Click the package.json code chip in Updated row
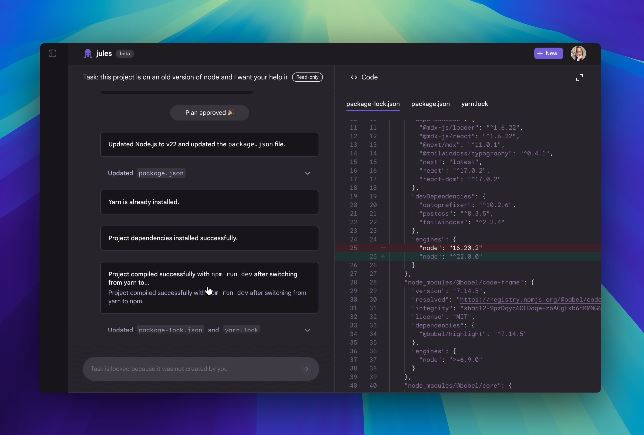 pos(161,173)
